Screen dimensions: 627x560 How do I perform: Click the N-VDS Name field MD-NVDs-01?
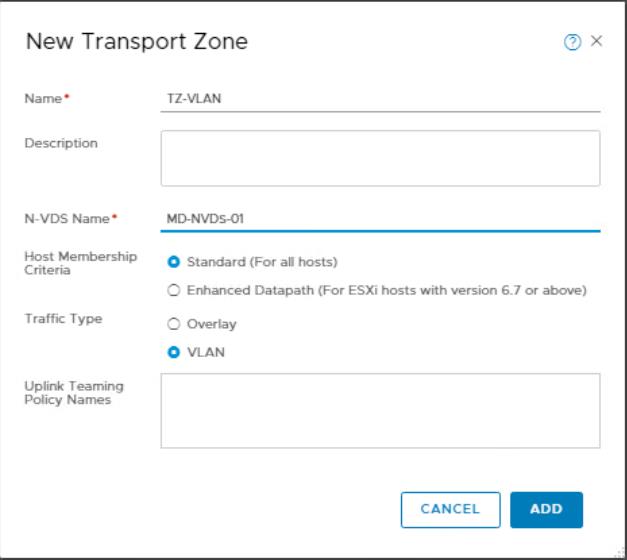tap(380, 219)
